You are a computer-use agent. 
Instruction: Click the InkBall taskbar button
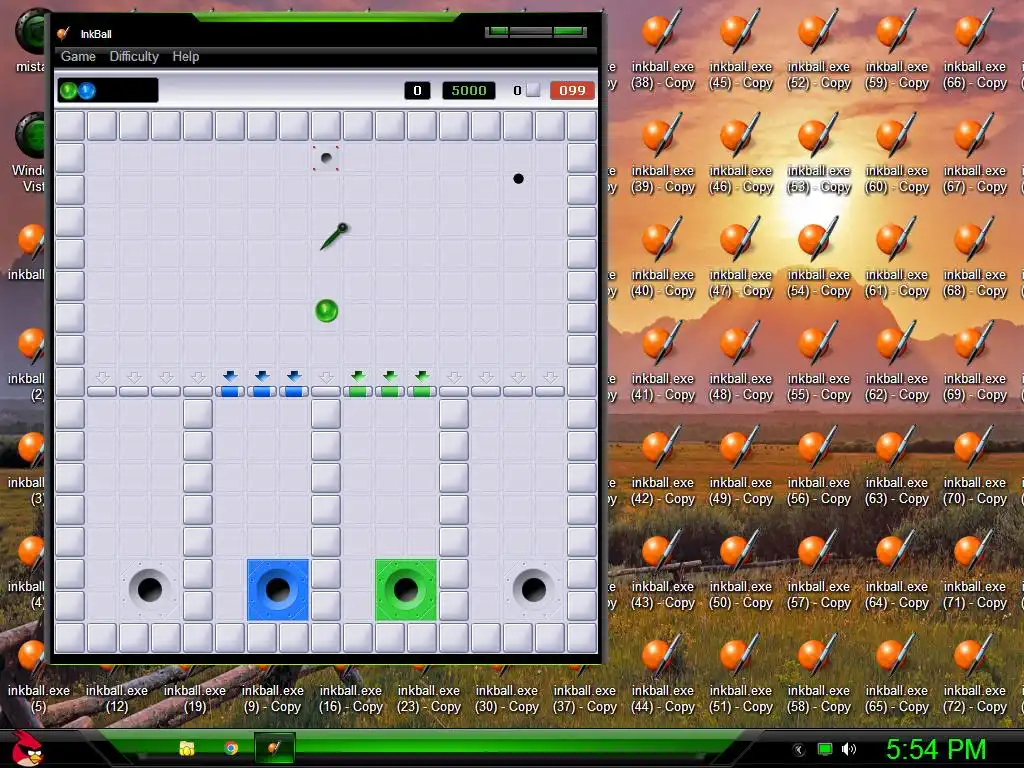[x=274, y=748]
